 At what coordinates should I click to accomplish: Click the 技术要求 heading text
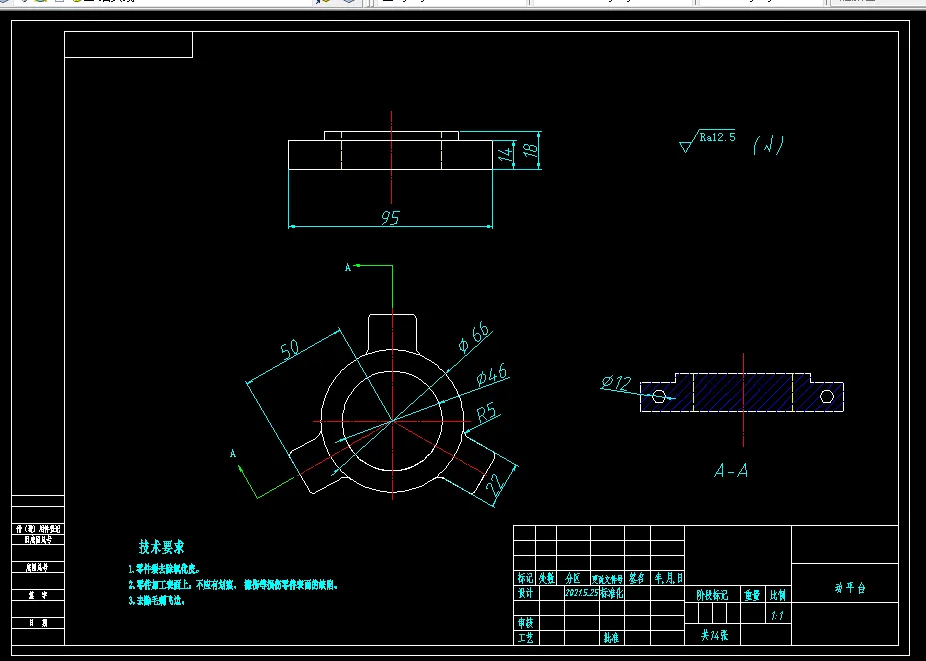click(x=161, y=547)
